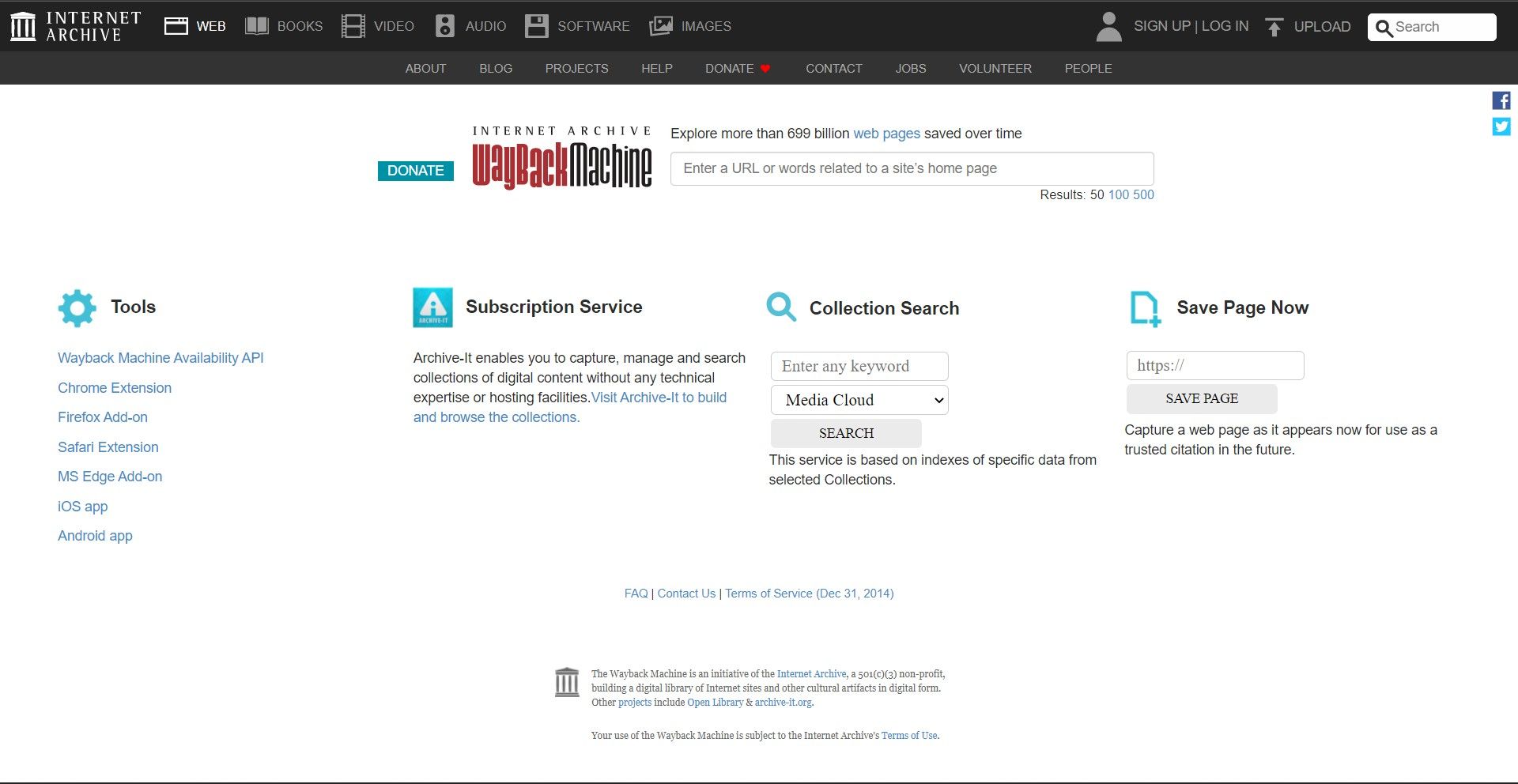This screenshot has height=784, width=1518.
Task: Share via the Twitter icon
Action: (x=1501, y=126)
